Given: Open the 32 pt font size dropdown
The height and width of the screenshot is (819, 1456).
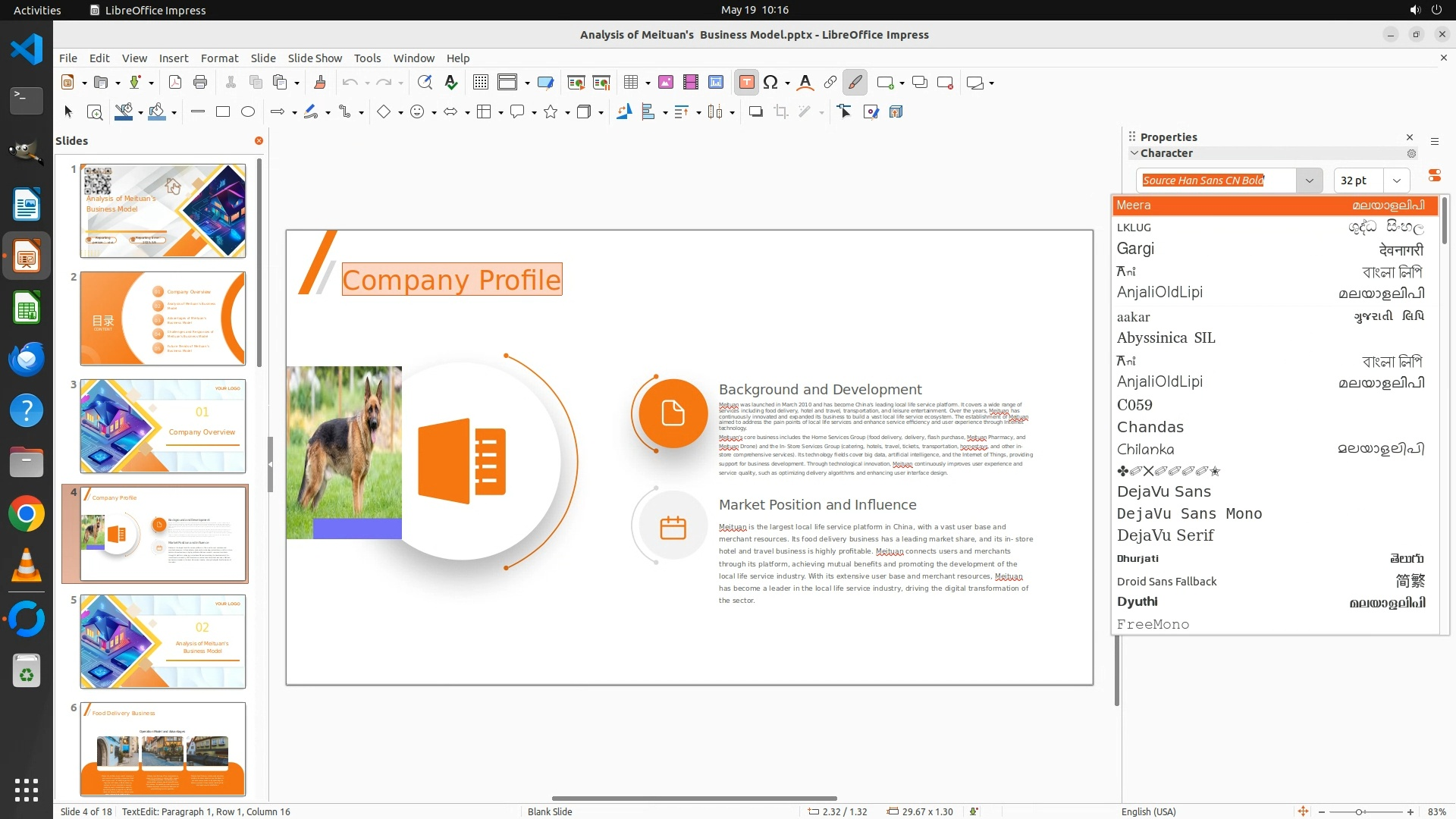Looking at the screenshot, I should click(x=1396, y=180).
